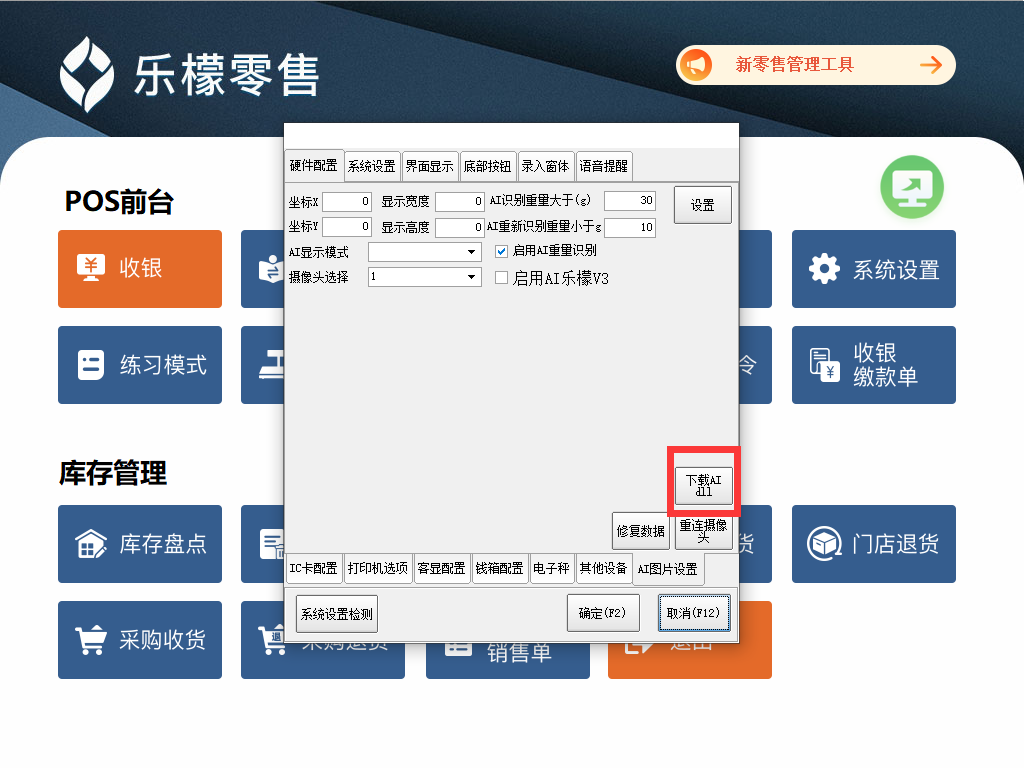The height and width of the screenshot is (768, 1024).
Task: Click the arrow on 新零售管理工具 banner
Action: (x=931, y=65)
